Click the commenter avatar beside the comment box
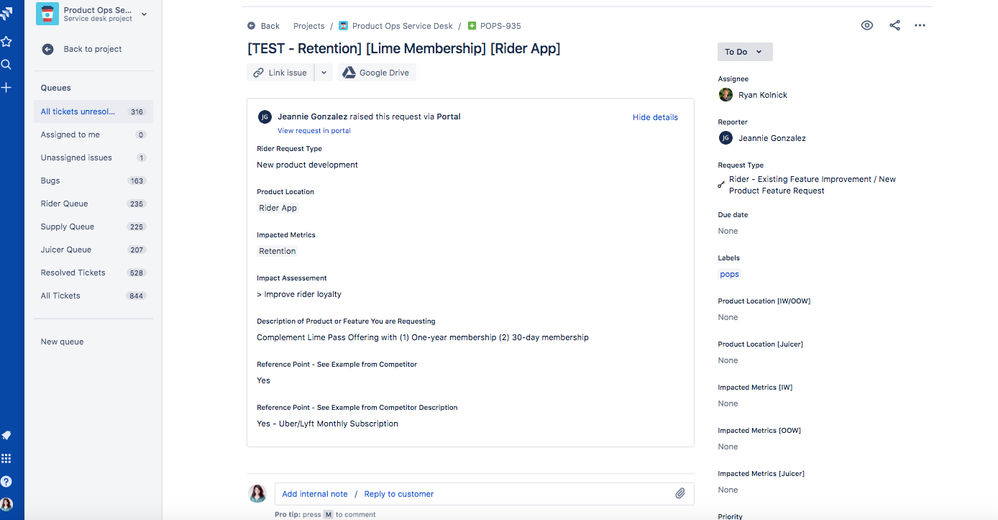This screenshot has height=520, width=998. click(257, 493)
